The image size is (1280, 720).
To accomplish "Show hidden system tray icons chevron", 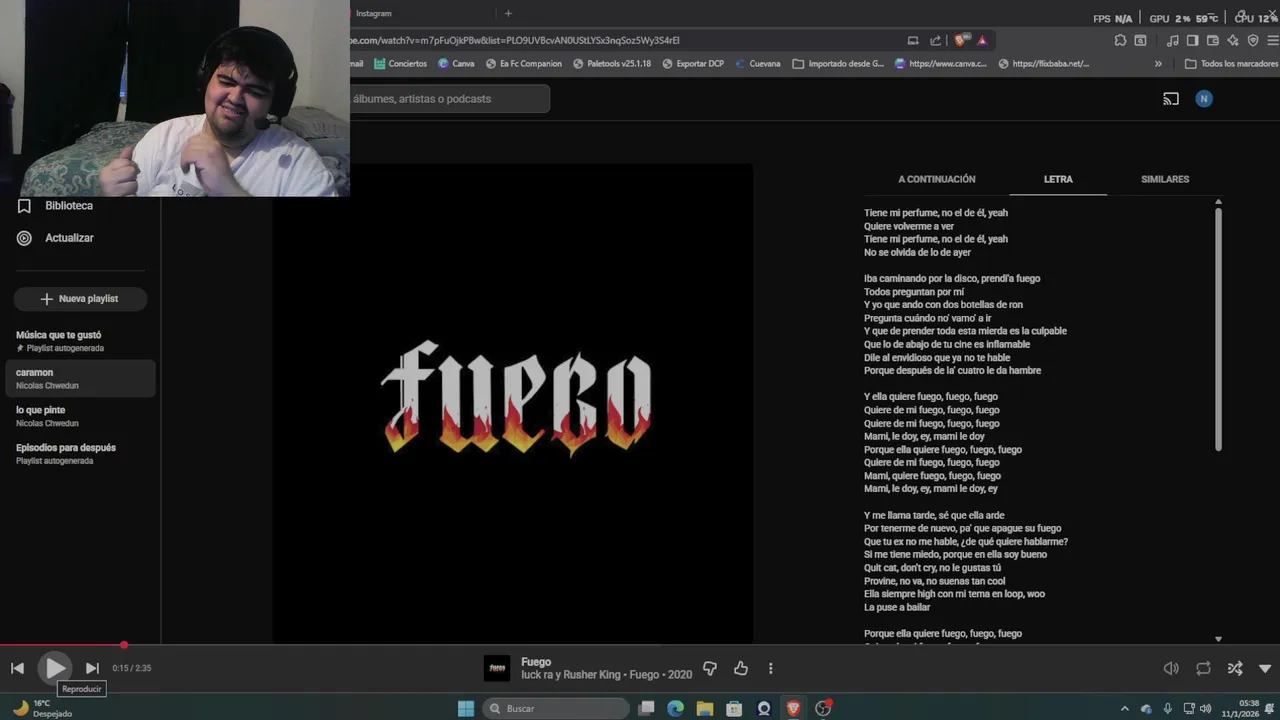I will (x=1125, y=708).
